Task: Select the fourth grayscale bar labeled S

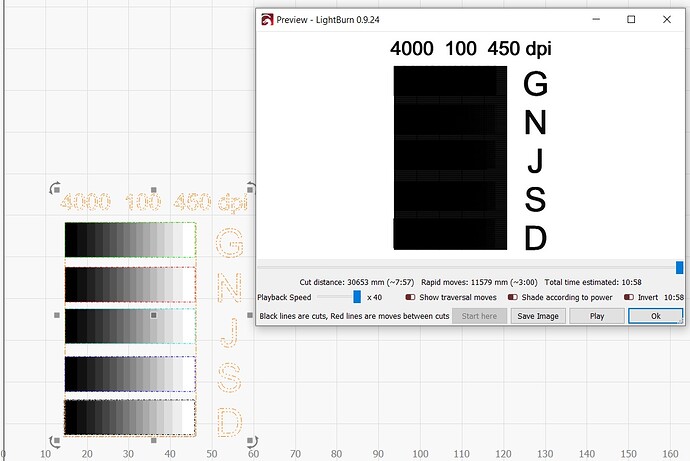Action: 130,374
